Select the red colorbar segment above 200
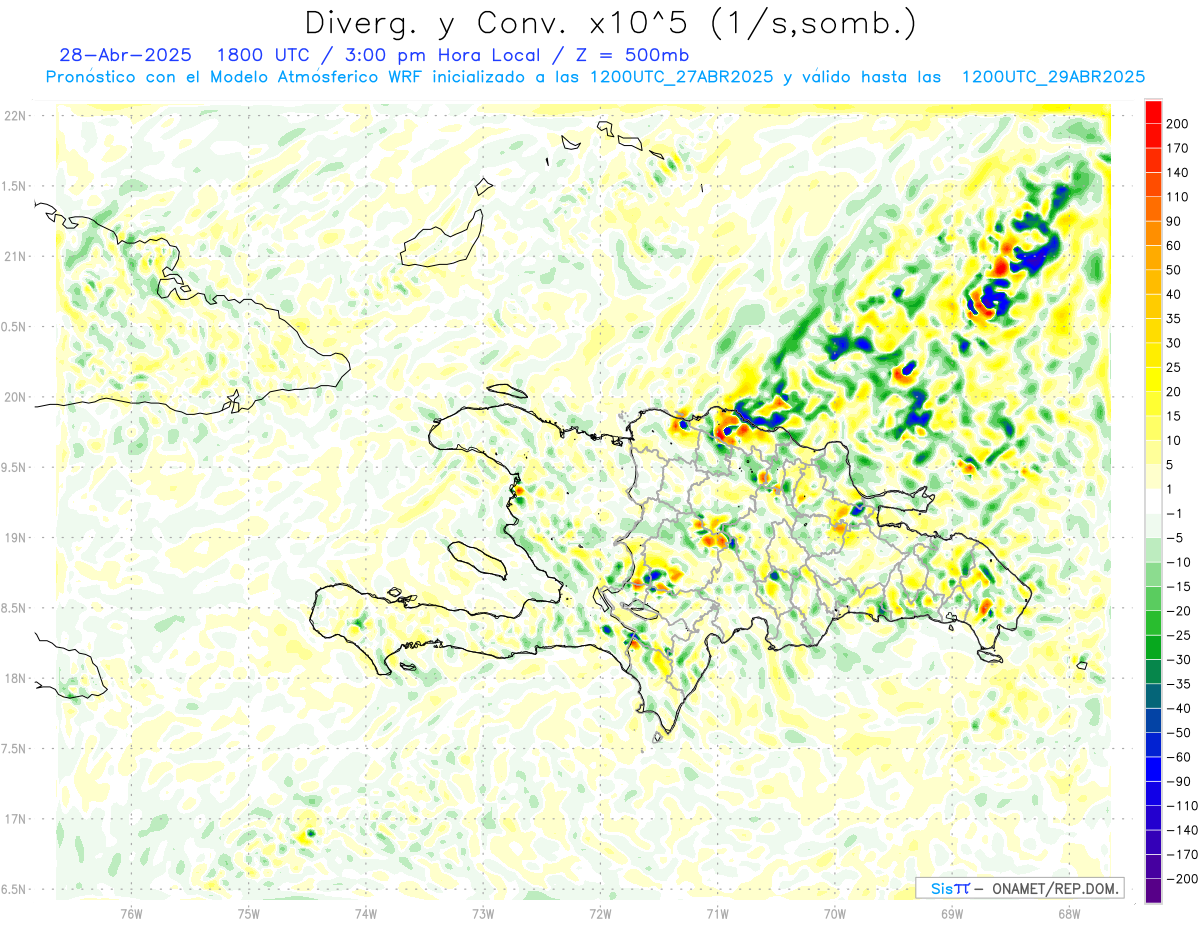 tap(1153, 111)
